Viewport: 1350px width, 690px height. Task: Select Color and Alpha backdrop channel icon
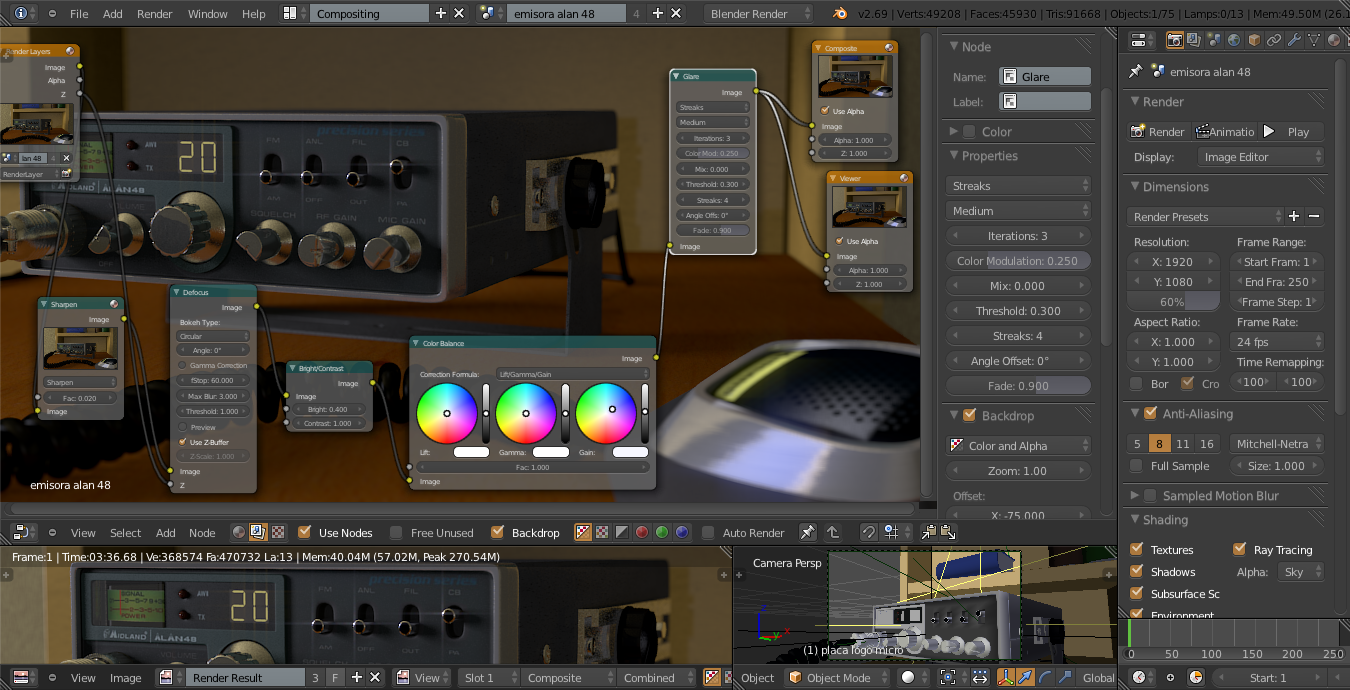(x=583, y=533)
